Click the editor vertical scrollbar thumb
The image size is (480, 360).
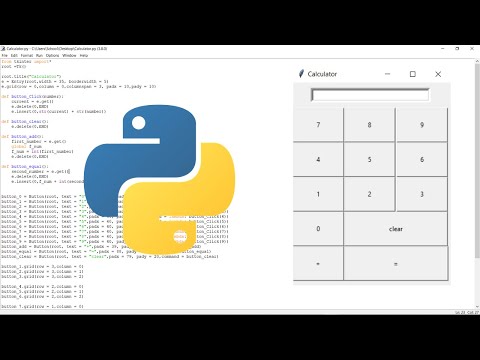[x=477, y=161]
